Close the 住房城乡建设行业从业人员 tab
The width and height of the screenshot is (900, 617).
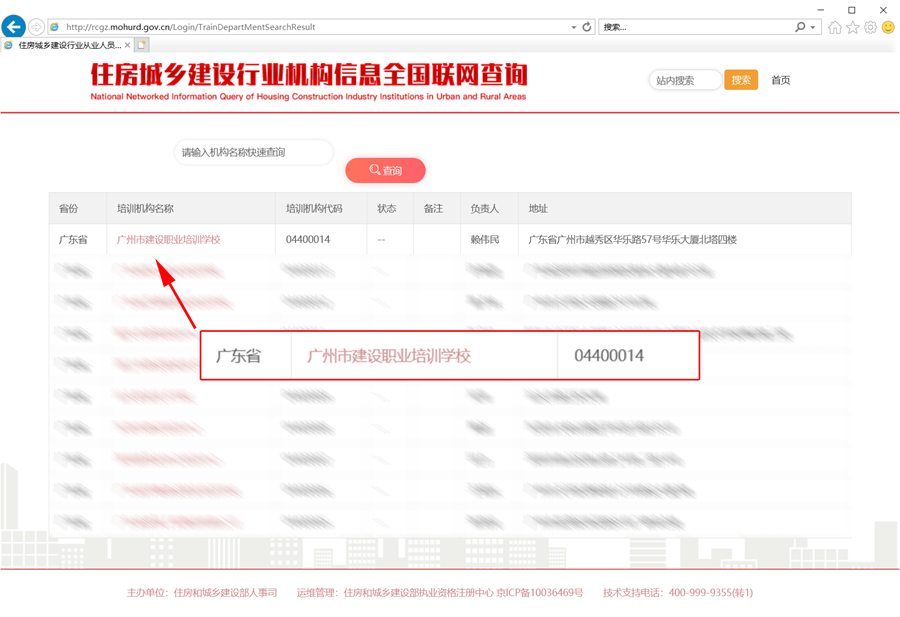click(x=127, y=45)
